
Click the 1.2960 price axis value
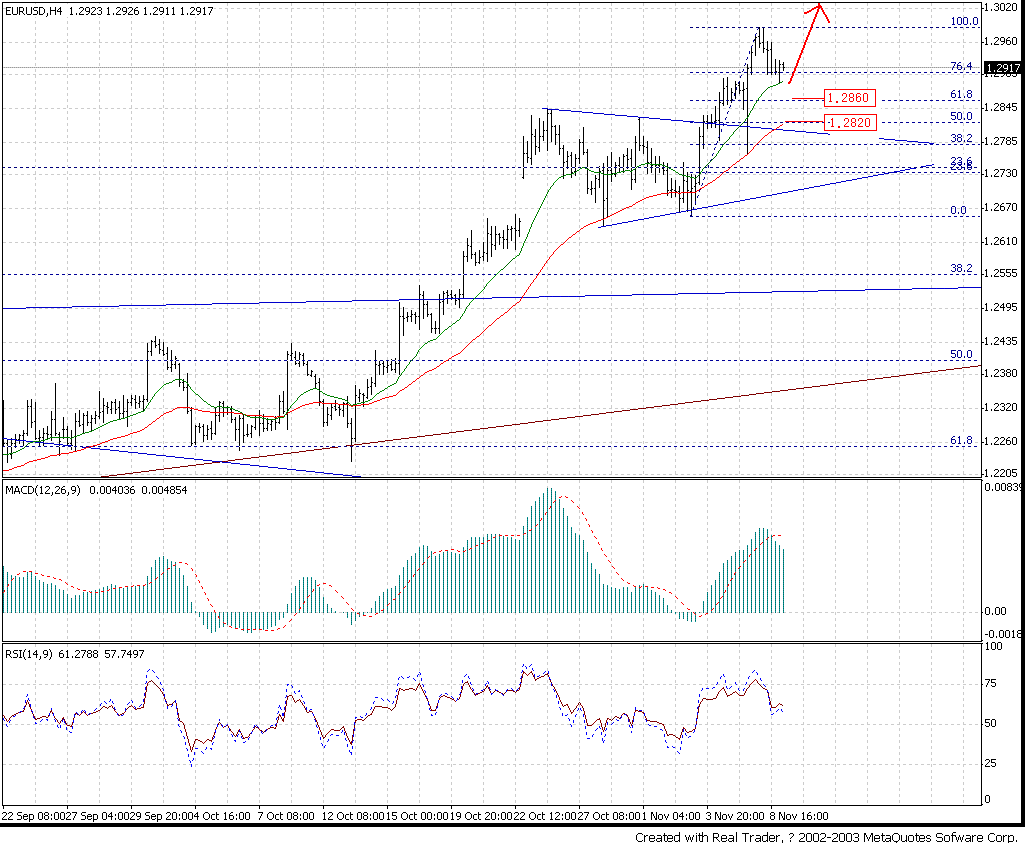tap(1002, 41)
